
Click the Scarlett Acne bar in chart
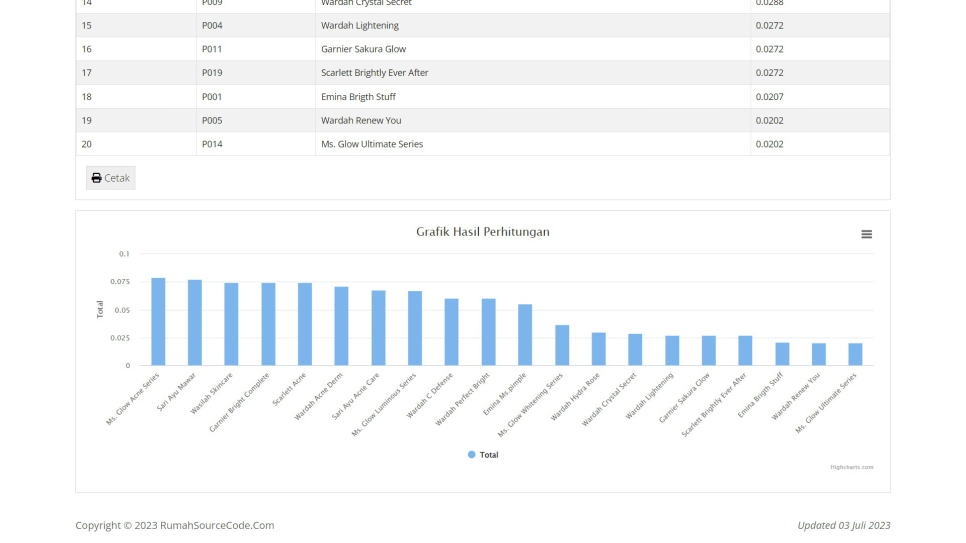point(305,324)
